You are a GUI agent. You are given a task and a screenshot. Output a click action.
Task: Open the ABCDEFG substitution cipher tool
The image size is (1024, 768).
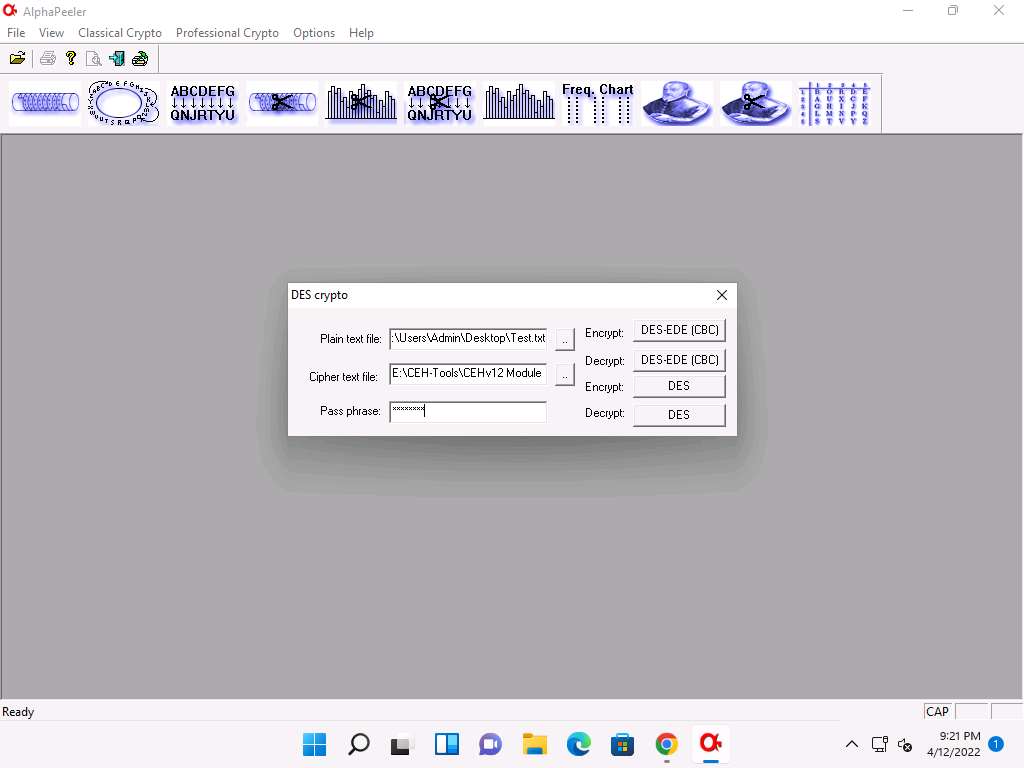point(203,103)
